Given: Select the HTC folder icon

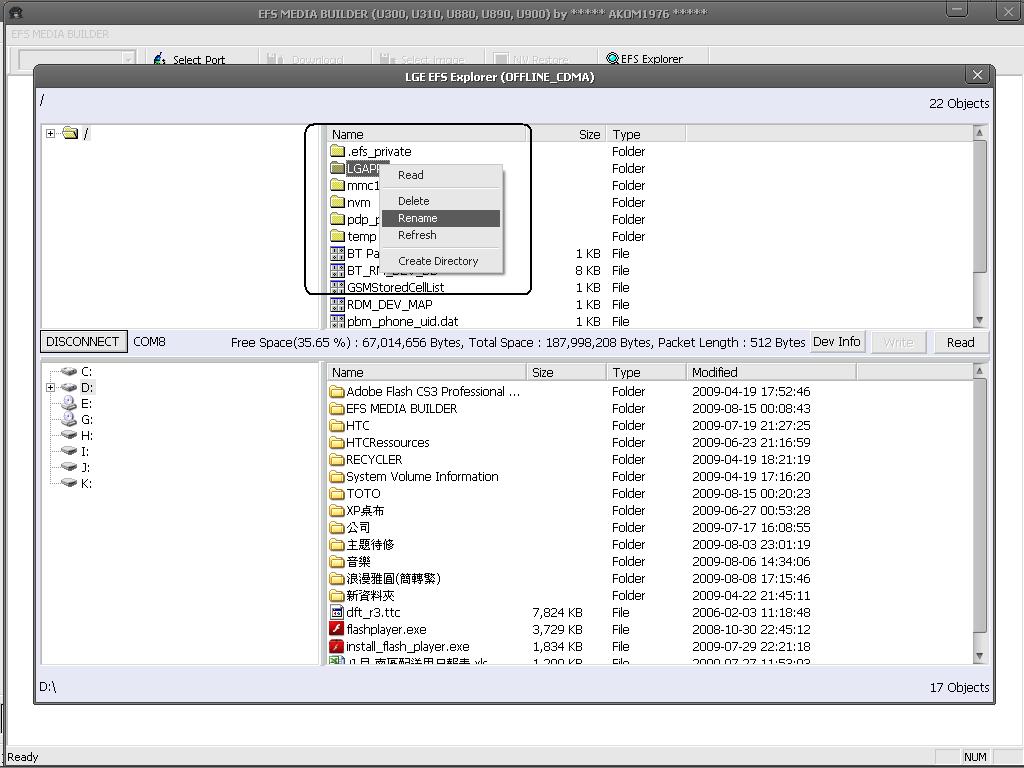Looking at the screenshot, I should (x=336, y=426).
